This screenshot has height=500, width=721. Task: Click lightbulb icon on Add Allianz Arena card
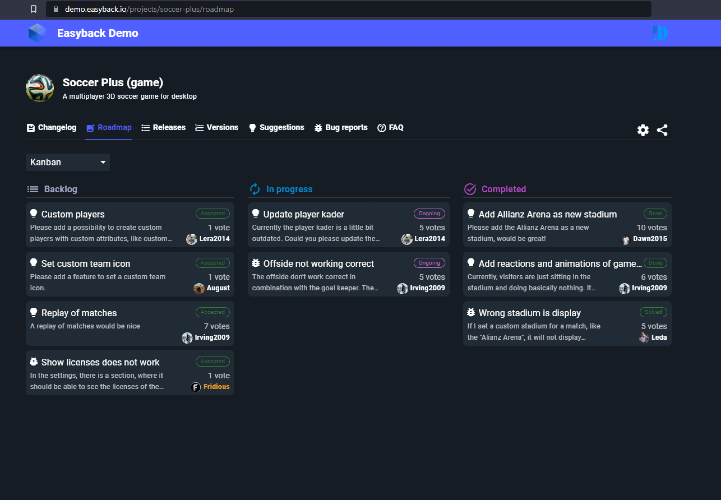click(471, 213)
